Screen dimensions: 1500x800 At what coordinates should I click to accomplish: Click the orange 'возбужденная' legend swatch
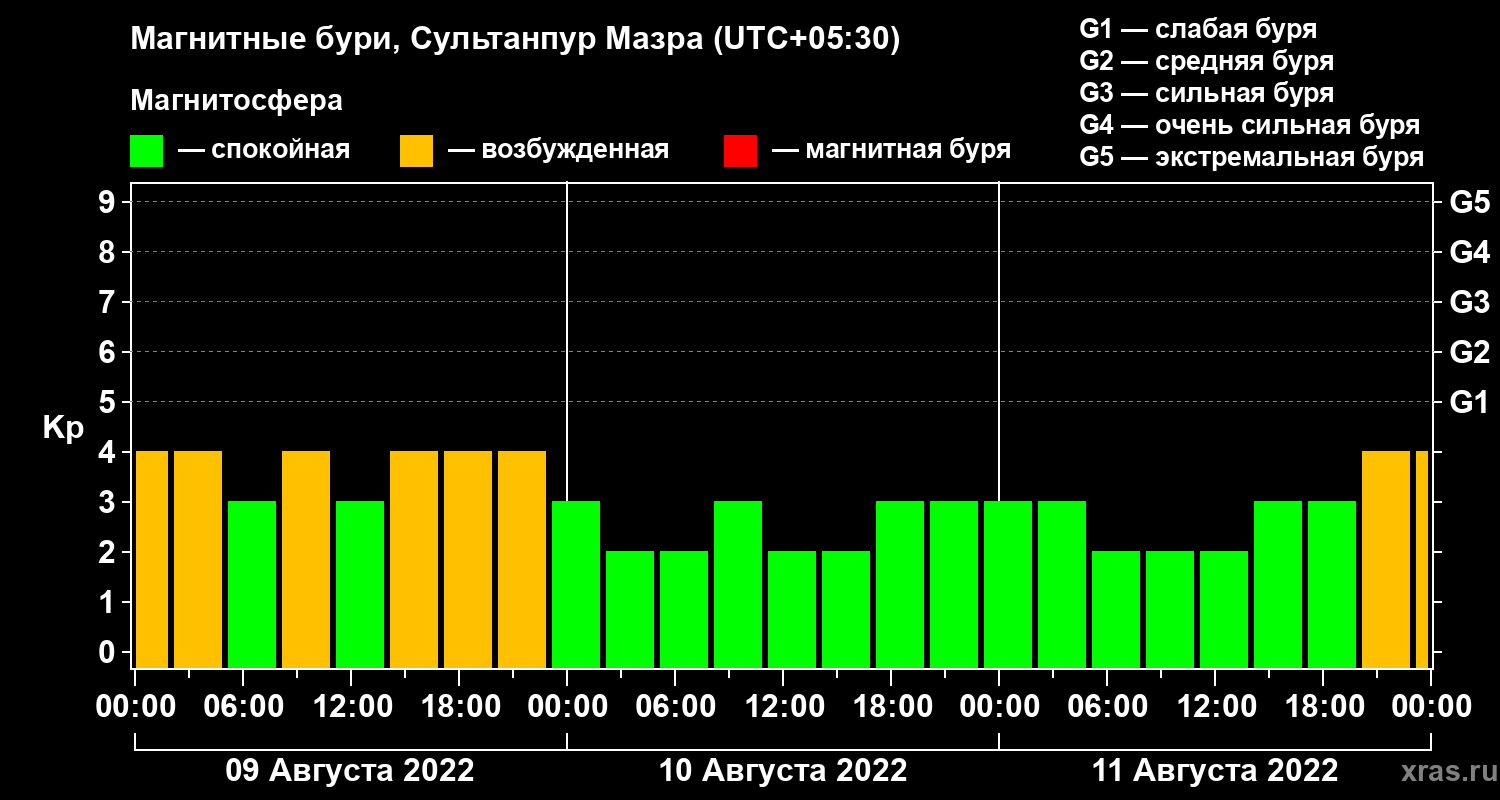416,151
